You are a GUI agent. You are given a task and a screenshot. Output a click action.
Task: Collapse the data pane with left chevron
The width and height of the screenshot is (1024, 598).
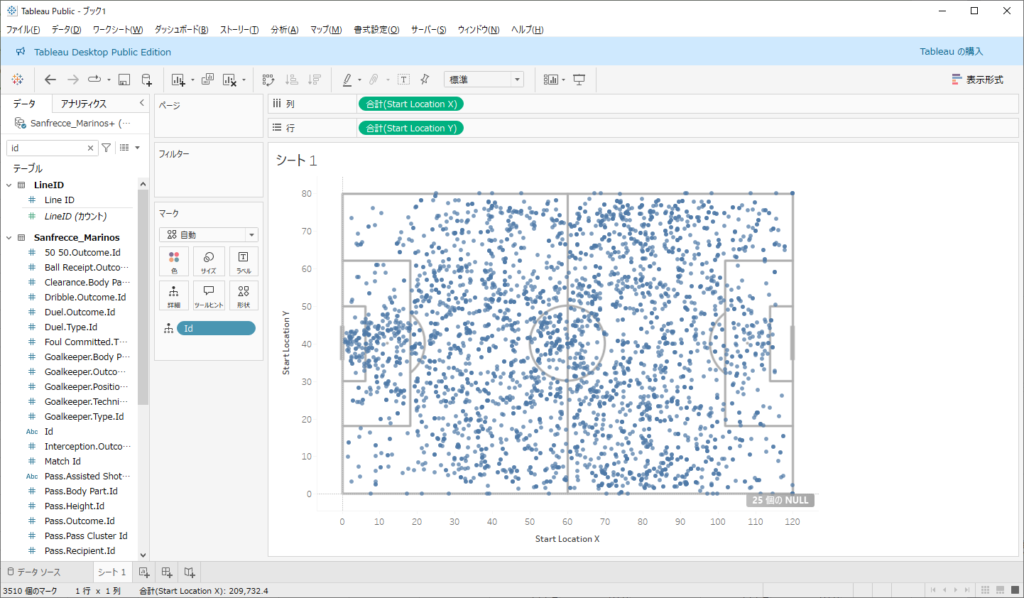point(142,103)
